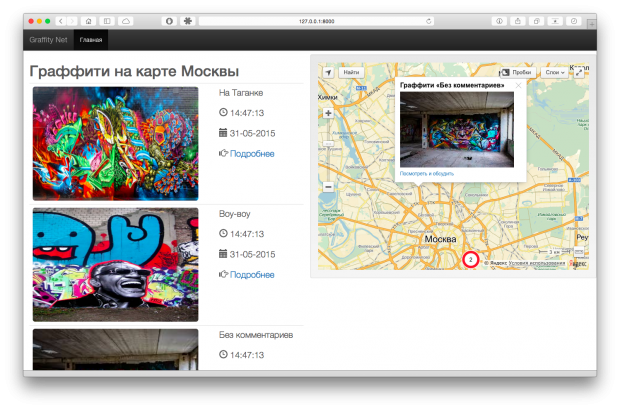Reload the page using address bar icon

[429, 20]
